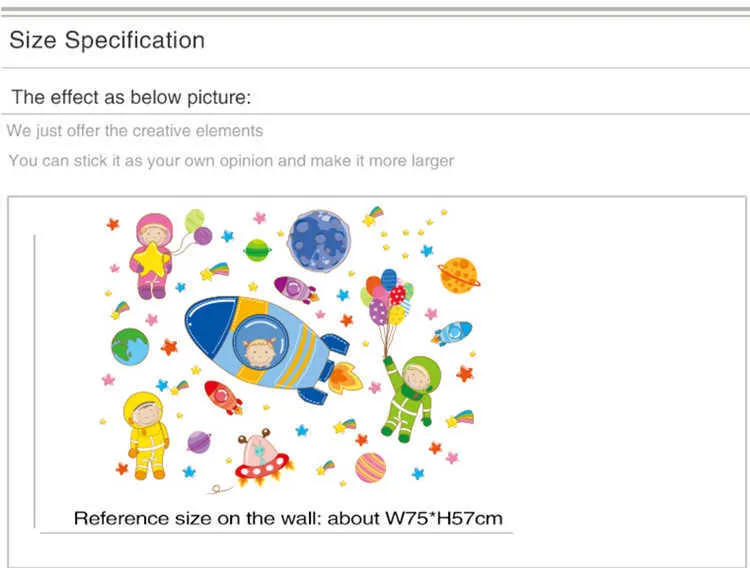750x568 pixels.
Task: Click the pink alien UFO
Action: (x=262, y=457)
